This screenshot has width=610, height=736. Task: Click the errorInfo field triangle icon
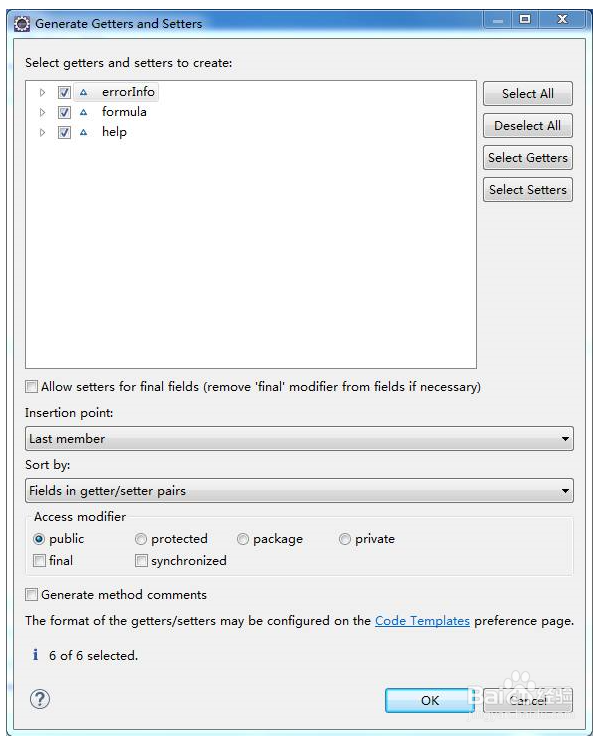(84, 92)
